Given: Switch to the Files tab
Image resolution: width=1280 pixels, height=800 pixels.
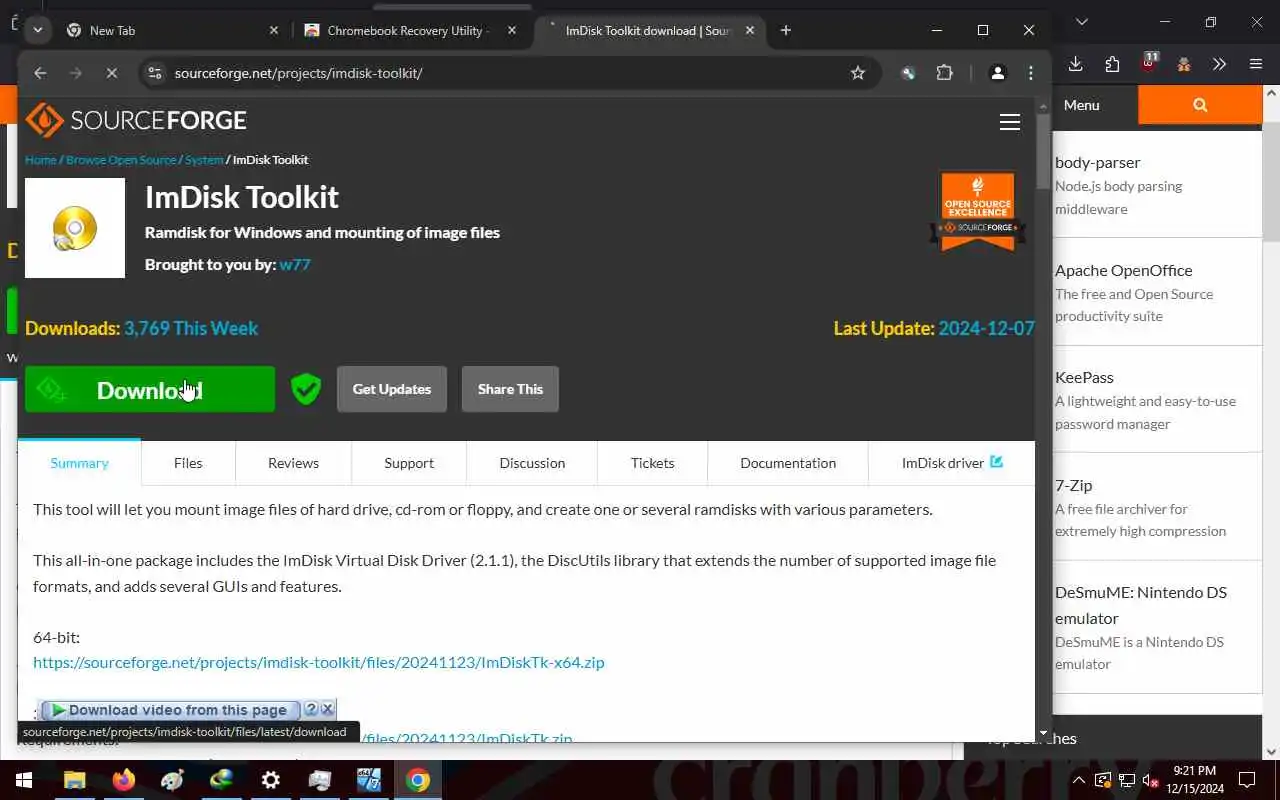Looking at the screenshot, I should (x=188, y=463).
